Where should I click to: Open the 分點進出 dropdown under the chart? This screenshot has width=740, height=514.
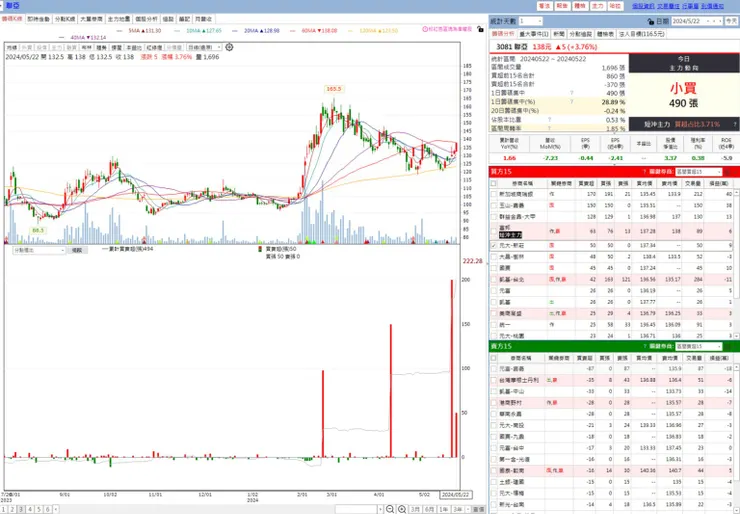[x=62, y=250]
